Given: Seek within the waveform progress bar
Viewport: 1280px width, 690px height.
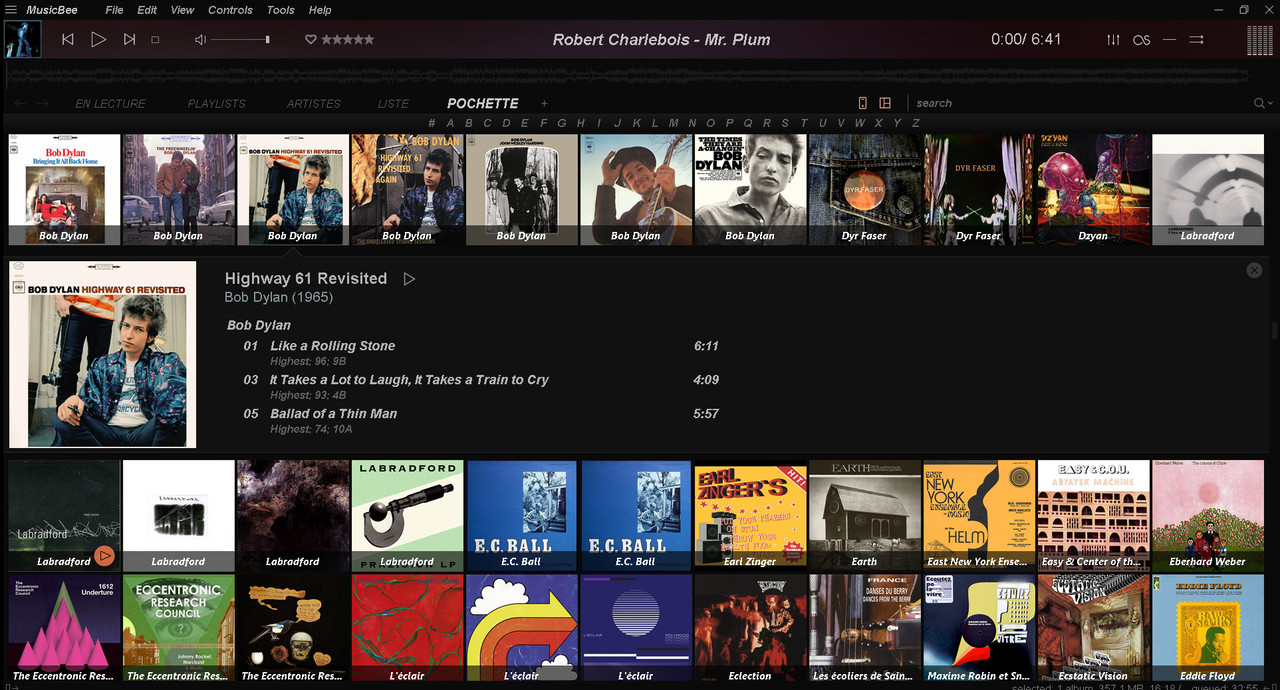Looking at the screenshot, I should (x=626, y=76).
